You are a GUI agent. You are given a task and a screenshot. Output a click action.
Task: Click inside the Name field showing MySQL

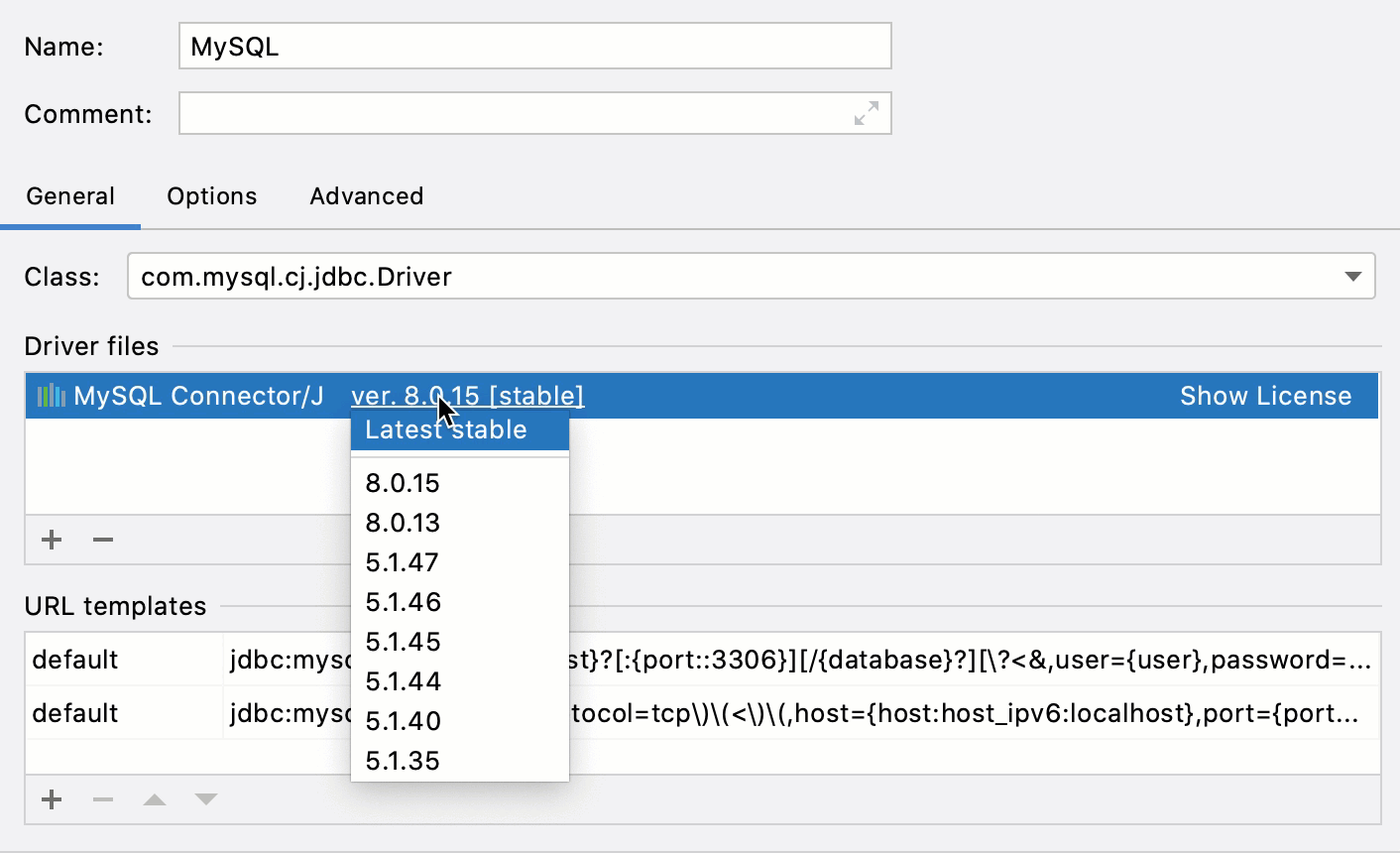coord(534,46)
